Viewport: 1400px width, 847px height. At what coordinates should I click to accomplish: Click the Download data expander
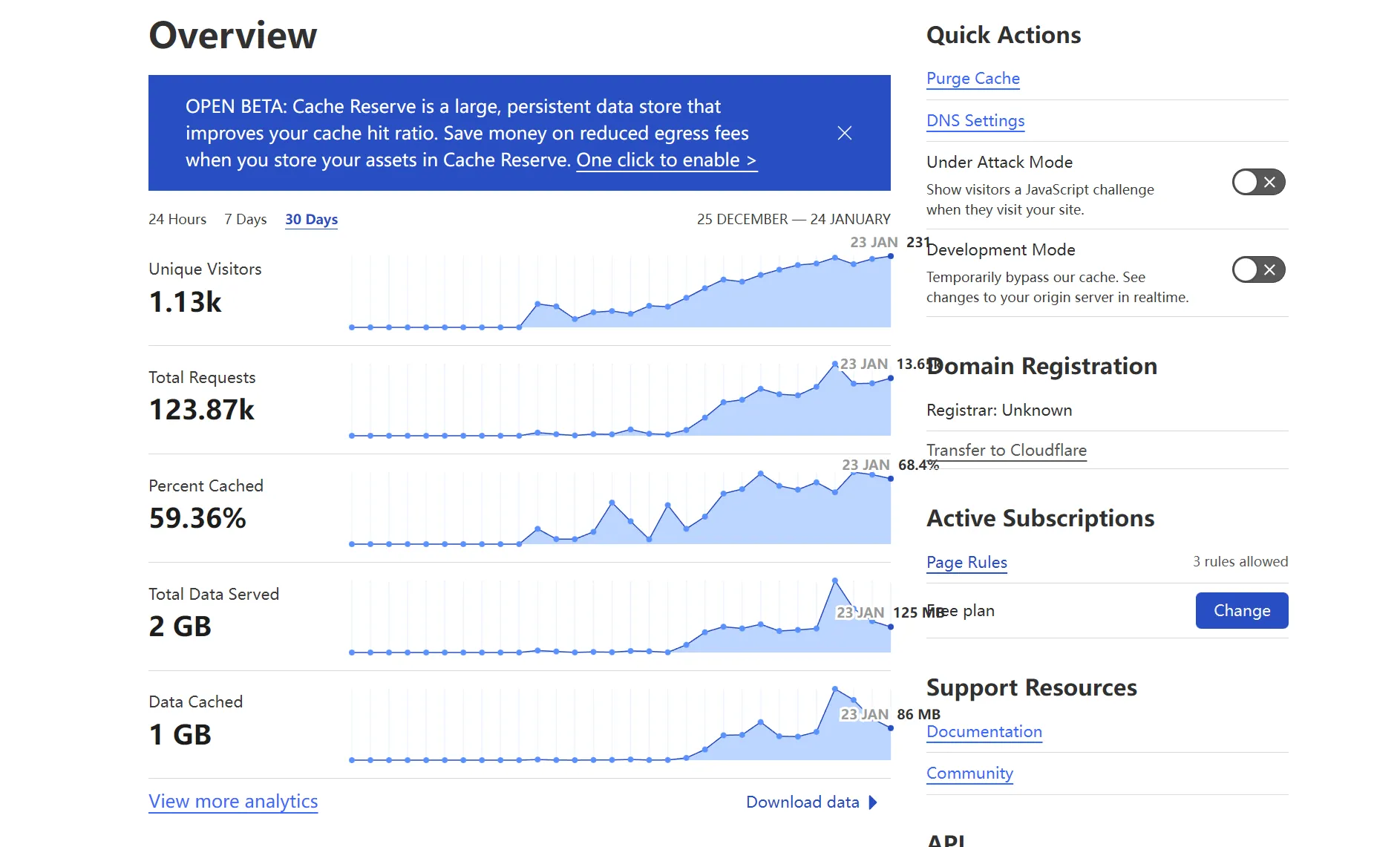coord(802,802)
